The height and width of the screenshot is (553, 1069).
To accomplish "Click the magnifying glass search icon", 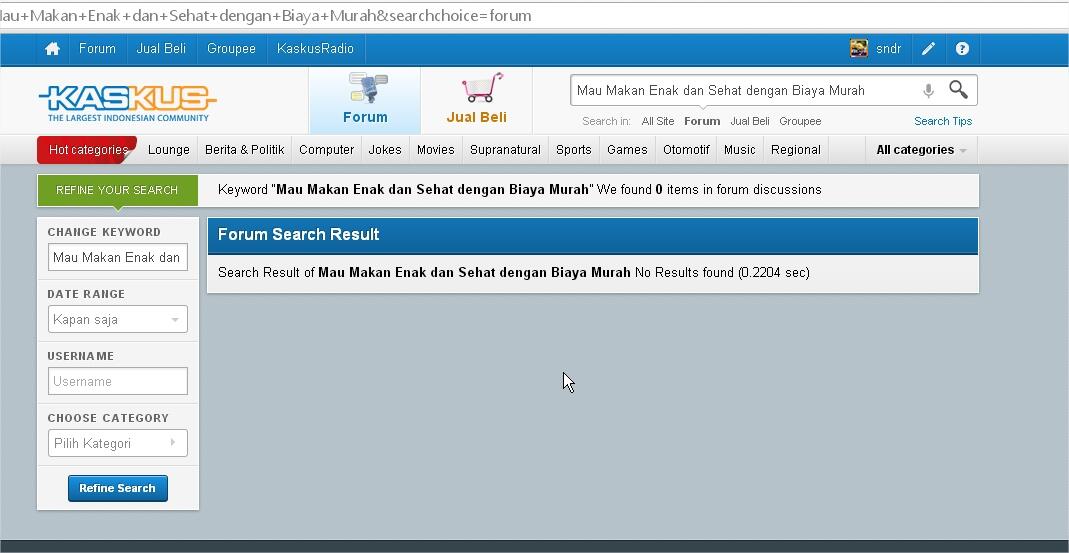I will [x=959, y=89].
